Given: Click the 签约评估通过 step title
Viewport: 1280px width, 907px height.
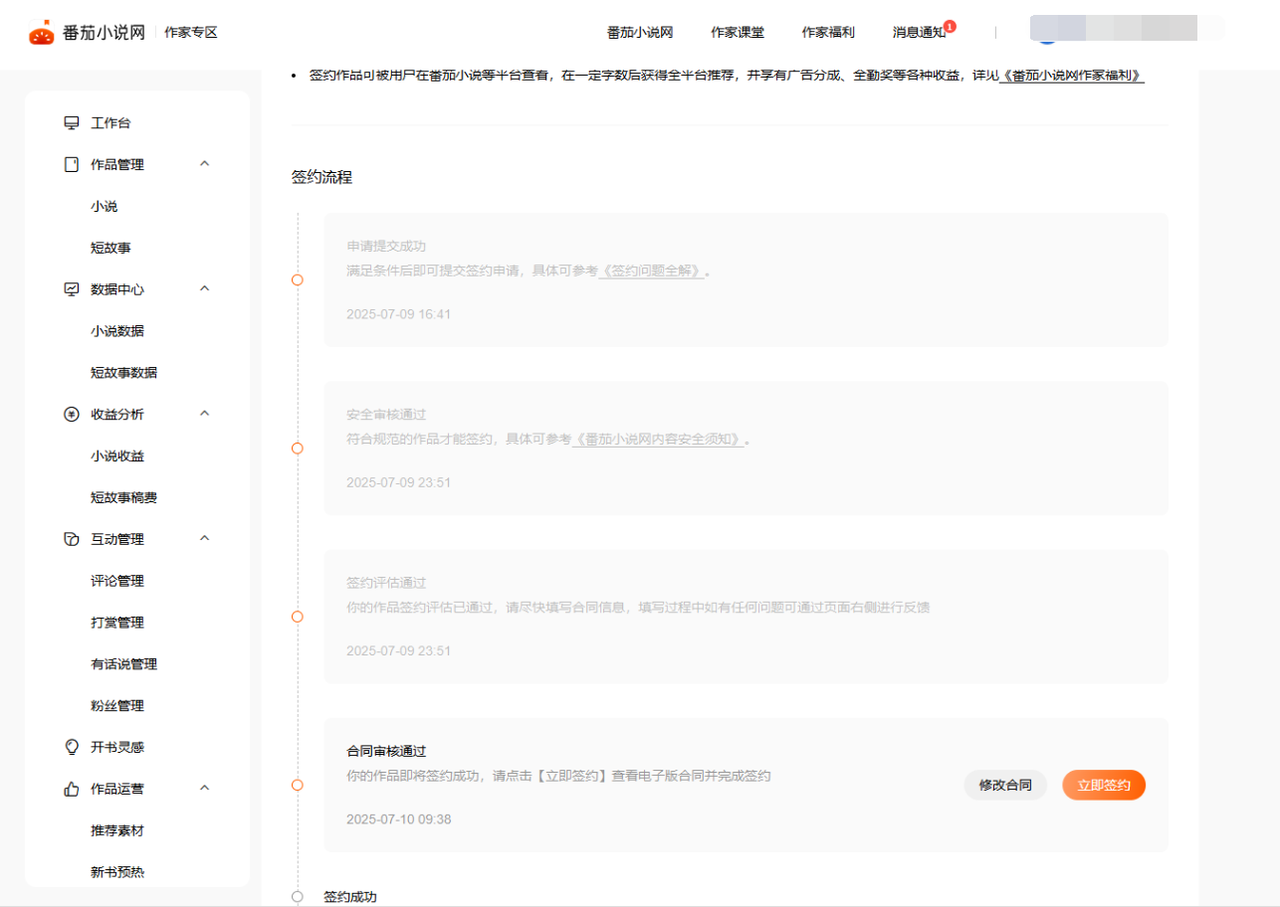Looking at the screenshot, I should point(387,583).
